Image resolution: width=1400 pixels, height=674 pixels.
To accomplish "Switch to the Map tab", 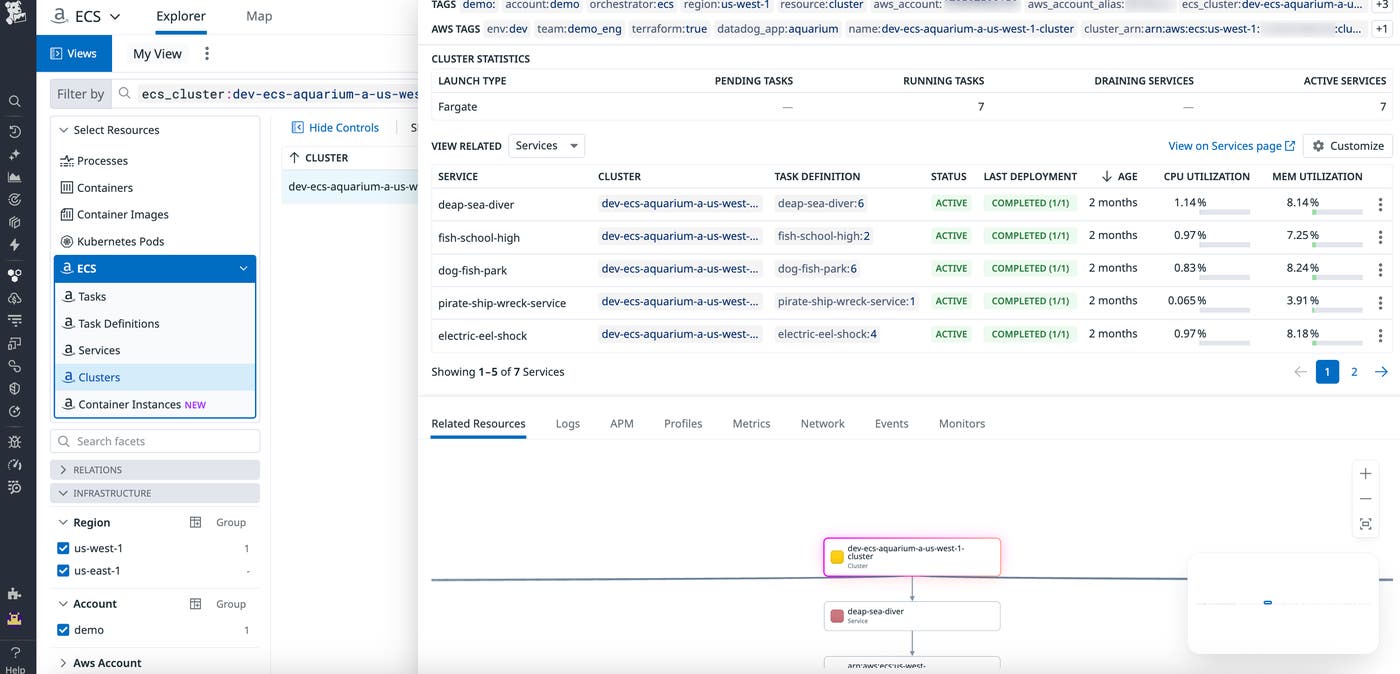I will 258,16.
